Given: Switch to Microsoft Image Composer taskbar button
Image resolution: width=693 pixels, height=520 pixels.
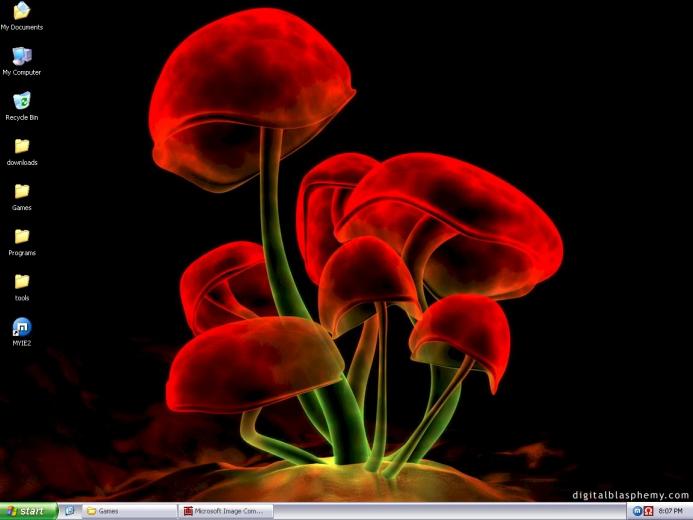Looking at the screenshot, I should pyautogui.click(x=226, y=511).
